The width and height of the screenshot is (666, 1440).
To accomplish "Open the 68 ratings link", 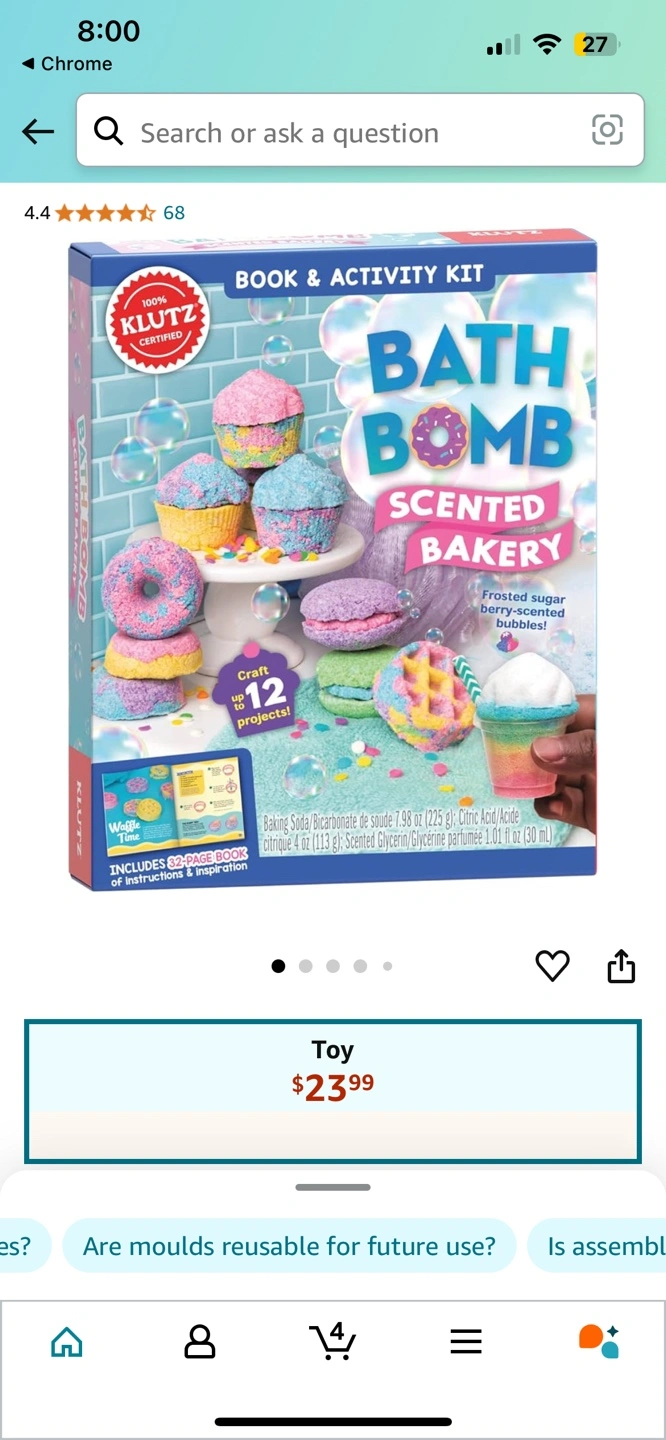I will 174,212.
